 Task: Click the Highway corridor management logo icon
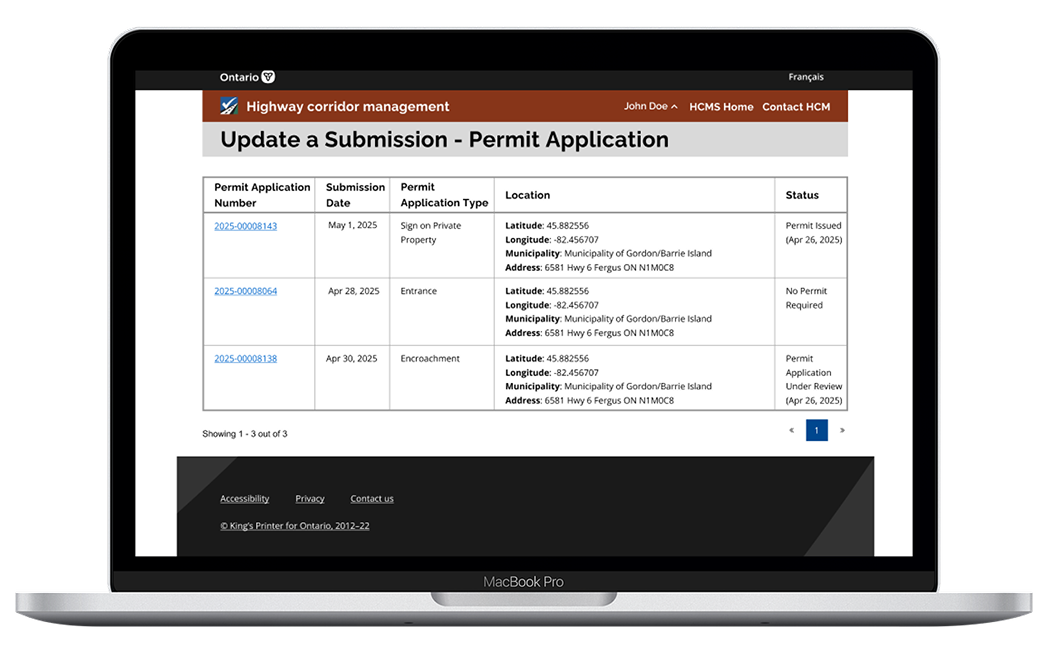pyautogui.click(x=229, y=106)
